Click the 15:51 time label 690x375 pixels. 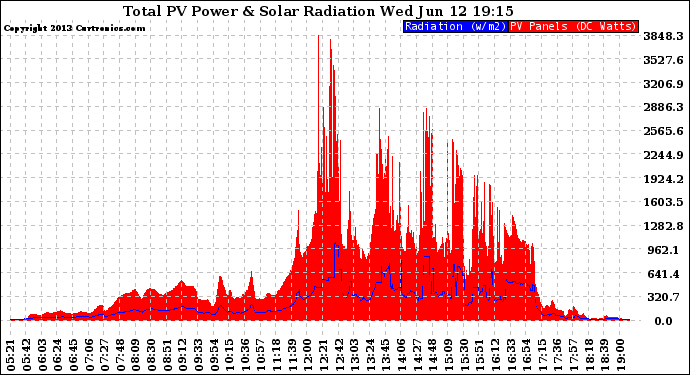480,355
